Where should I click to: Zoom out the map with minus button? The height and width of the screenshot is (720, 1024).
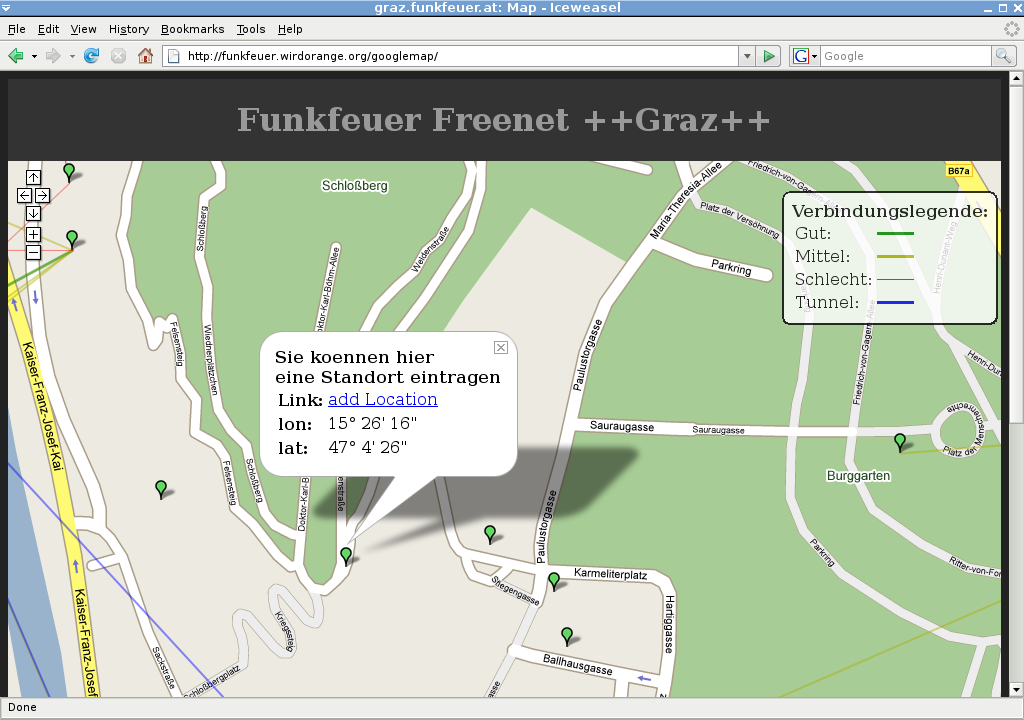33,252
